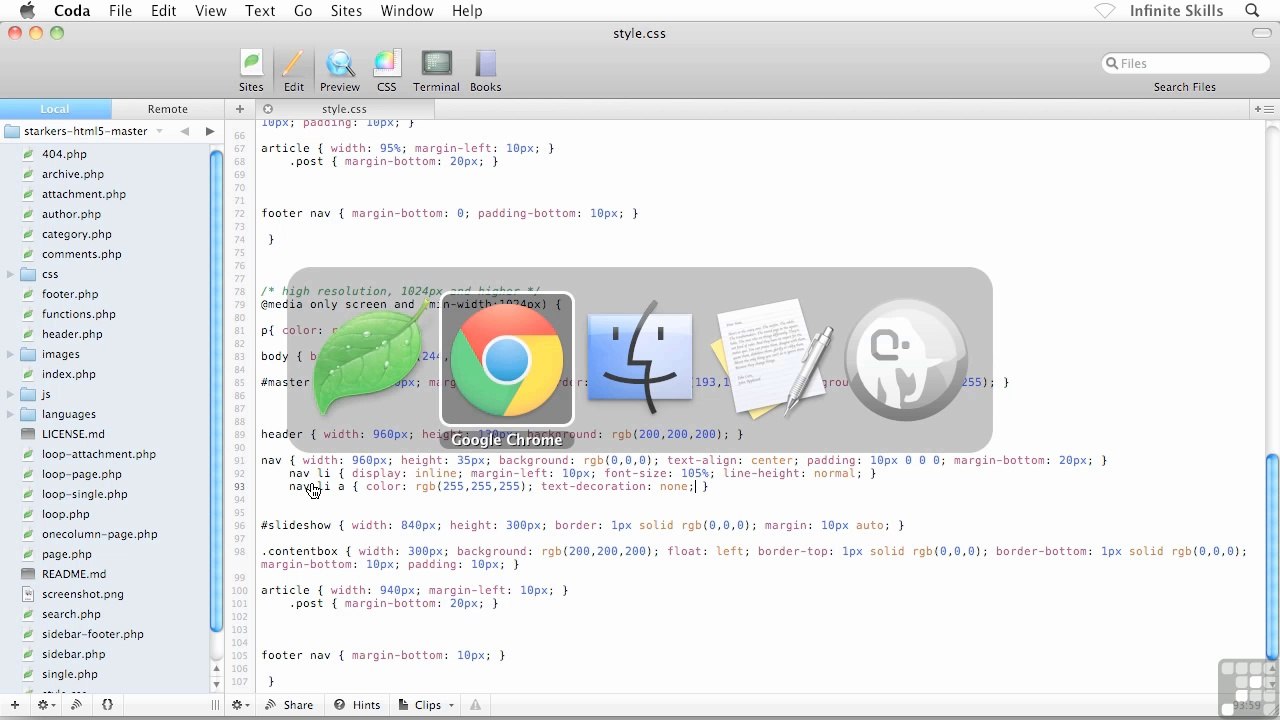
Task: Open the Sites menu in menu bar
Action: (x=346, y=11)
